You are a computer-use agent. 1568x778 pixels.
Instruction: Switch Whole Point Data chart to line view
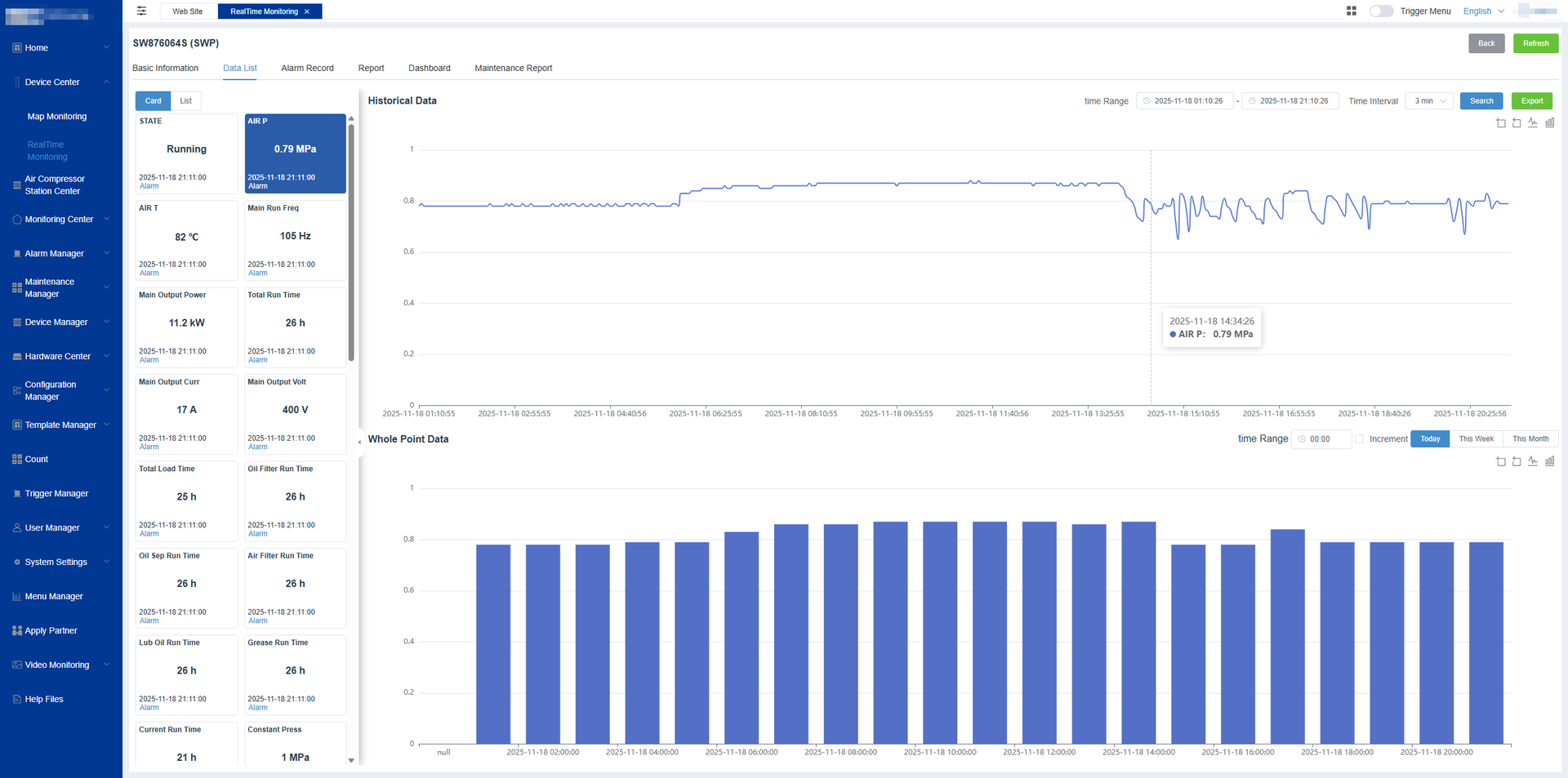click(1533, 461)
